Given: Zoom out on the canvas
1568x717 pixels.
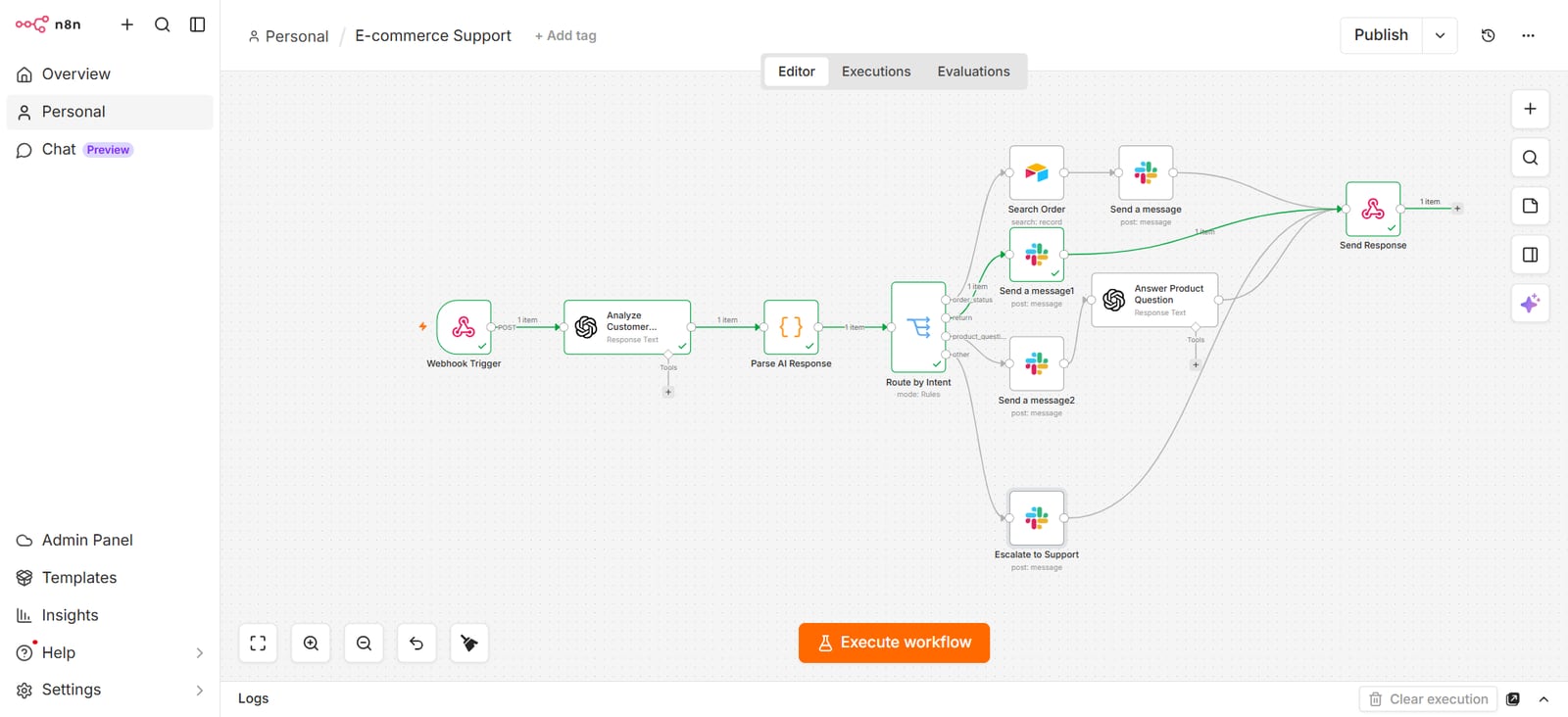Looking at the screenshot, I should (x=364, y=644).
